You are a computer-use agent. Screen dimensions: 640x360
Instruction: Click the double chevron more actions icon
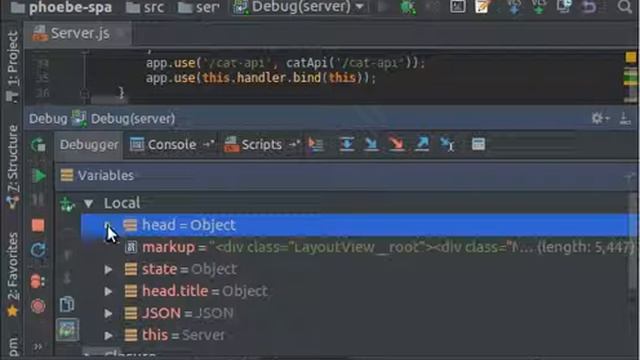coord(38,347)
